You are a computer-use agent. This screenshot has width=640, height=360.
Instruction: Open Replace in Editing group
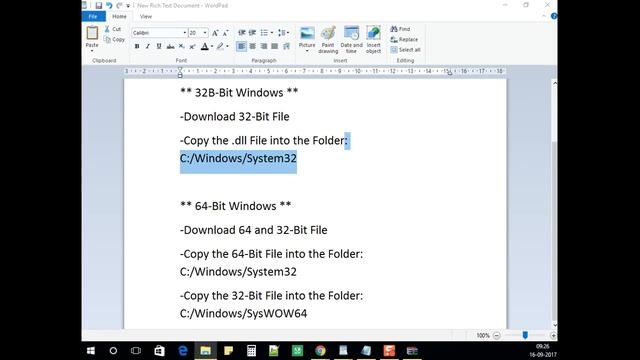click(x=404, y=40)
